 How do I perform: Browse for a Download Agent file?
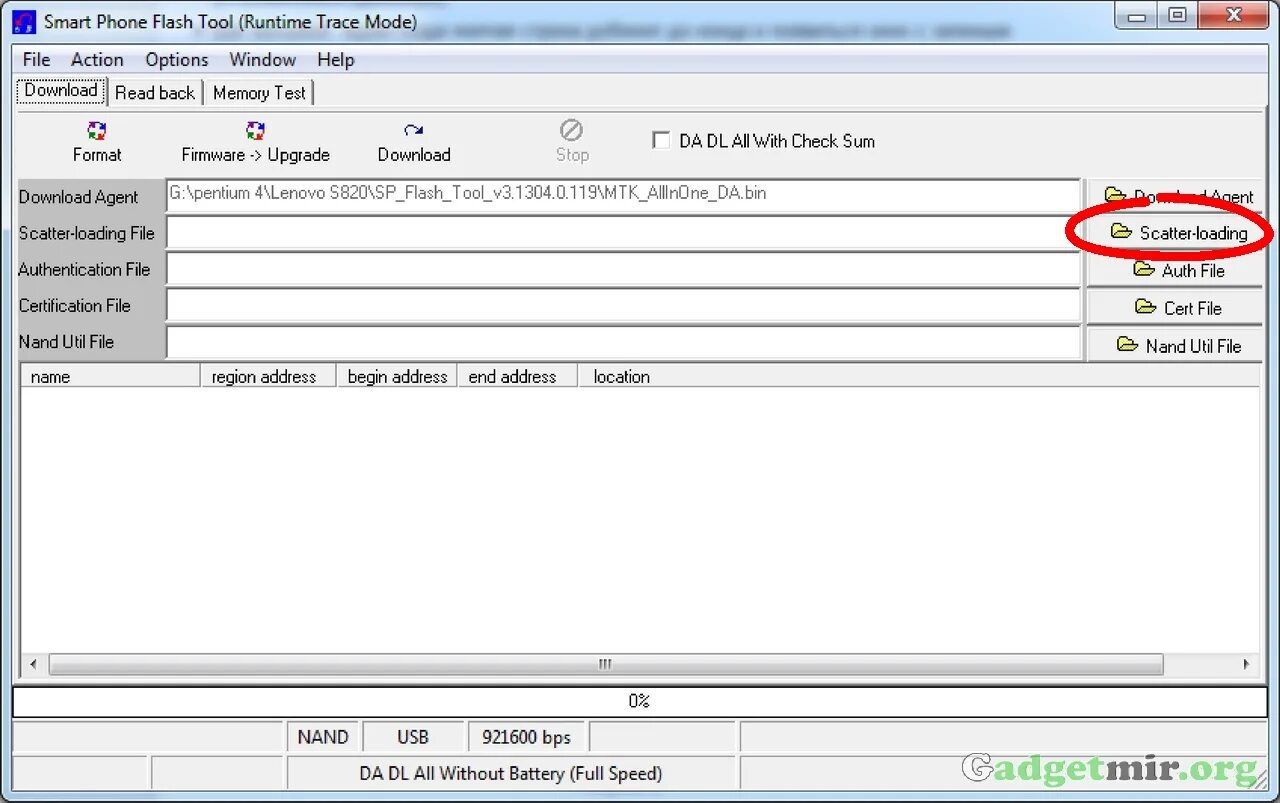(x=1175, y=196)
